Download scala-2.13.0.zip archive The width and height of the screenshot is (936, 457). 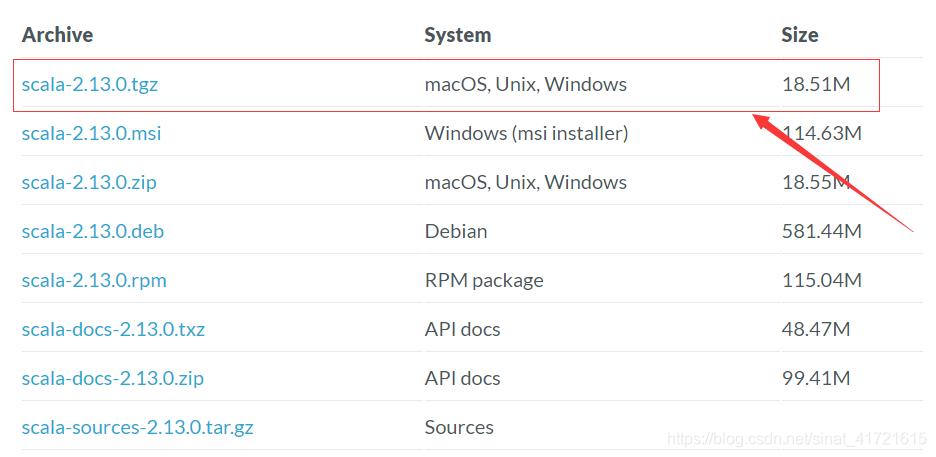point(89,183)
